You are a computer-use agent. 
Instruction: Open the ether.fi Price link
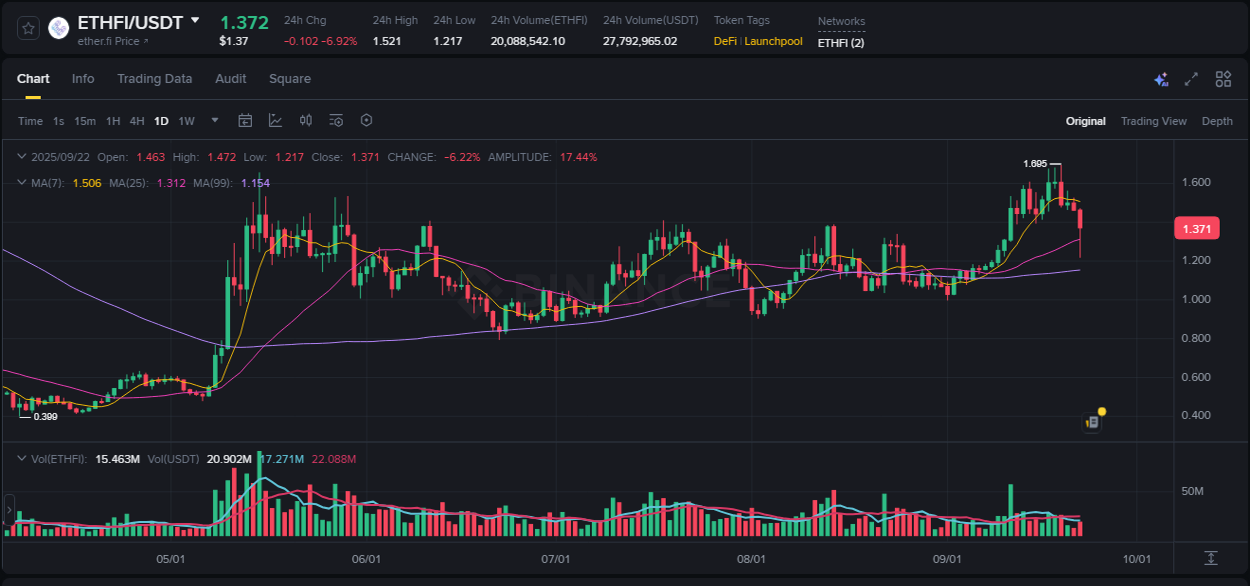[x=107, y=42]
